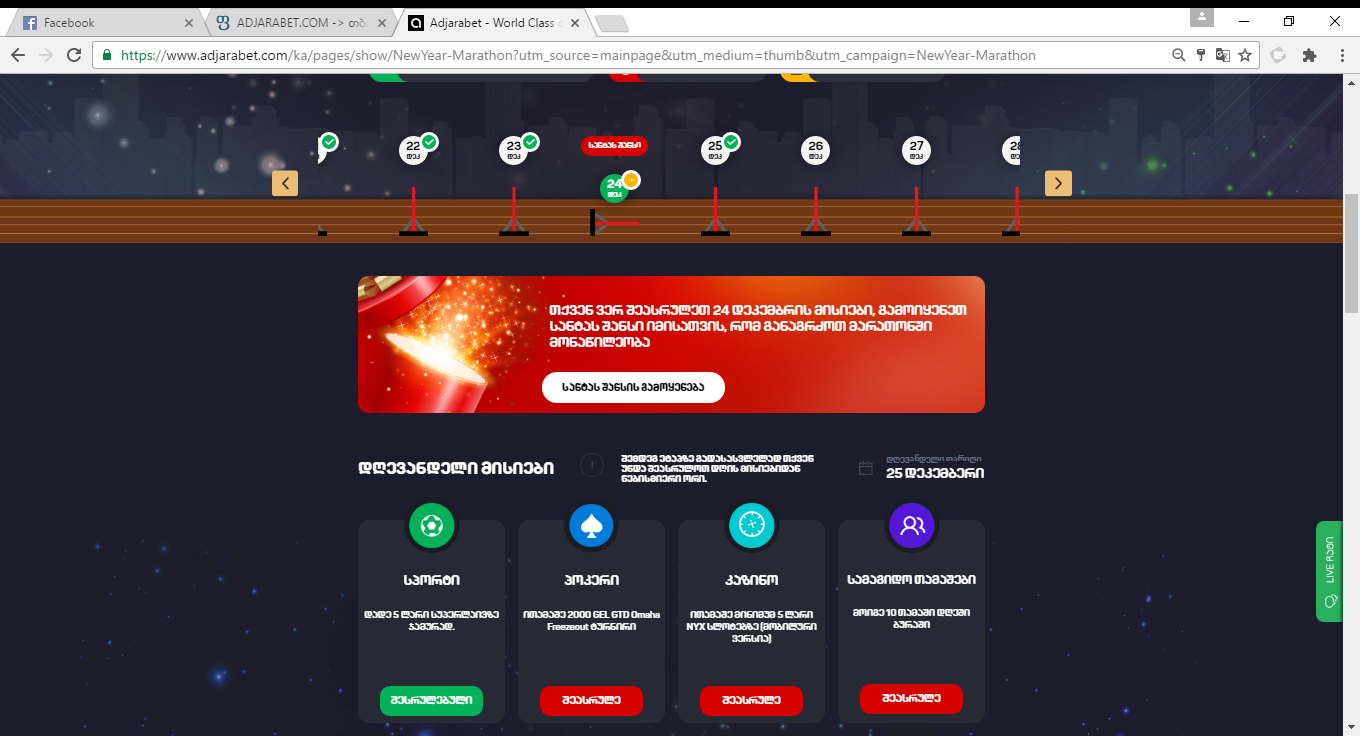1360x736 pixels.
Task: Go to previous days with left arrow
Action: pyautogui.click(x=285, y=183)
